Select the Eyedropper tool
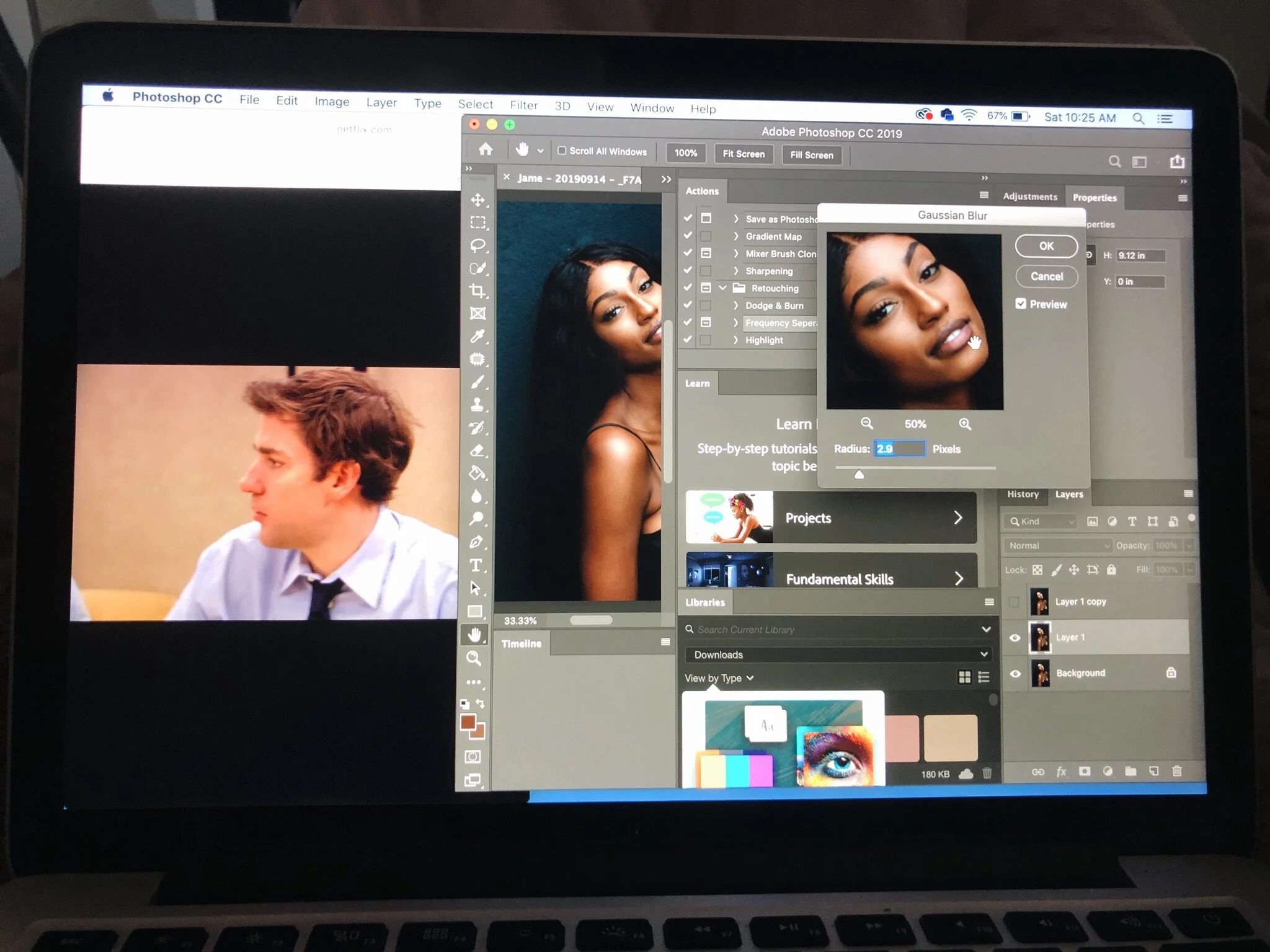This screenshot has height=952, width=1270. click(477, 337)
